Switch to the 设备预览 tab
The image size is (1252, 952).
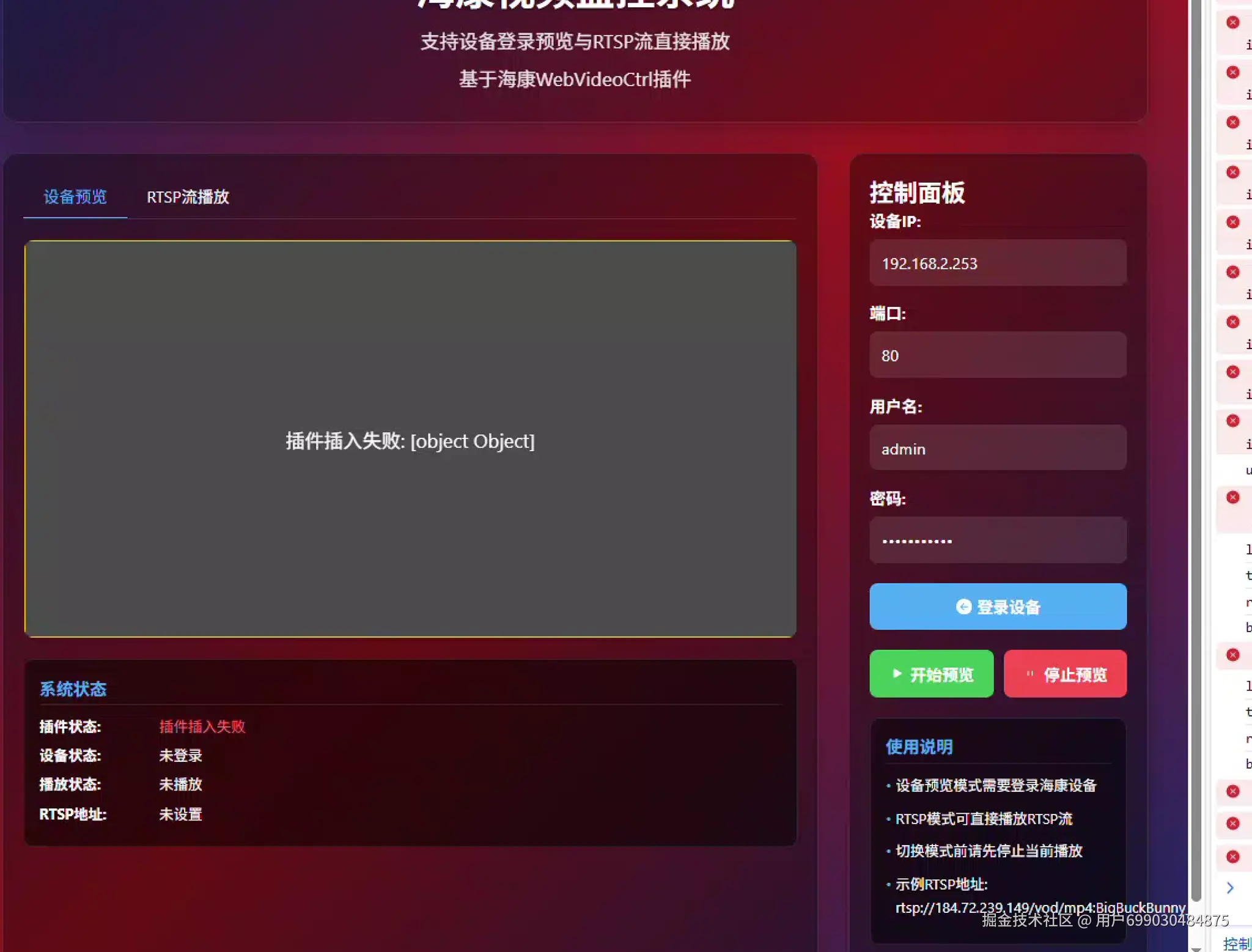pyautogui.click(x=75, y=197)
